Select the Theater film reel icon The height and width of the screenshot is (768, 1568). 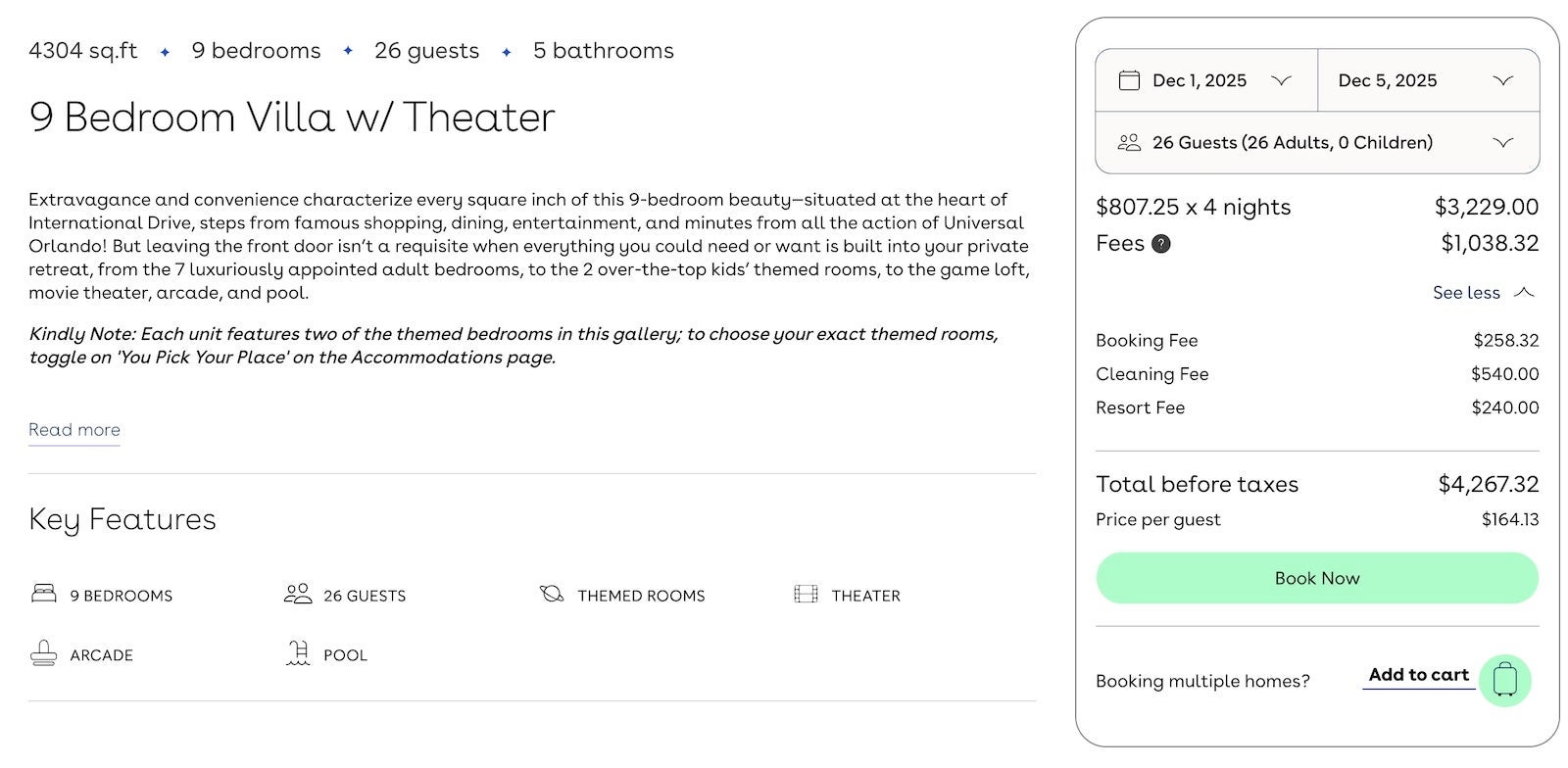point(808,593)
